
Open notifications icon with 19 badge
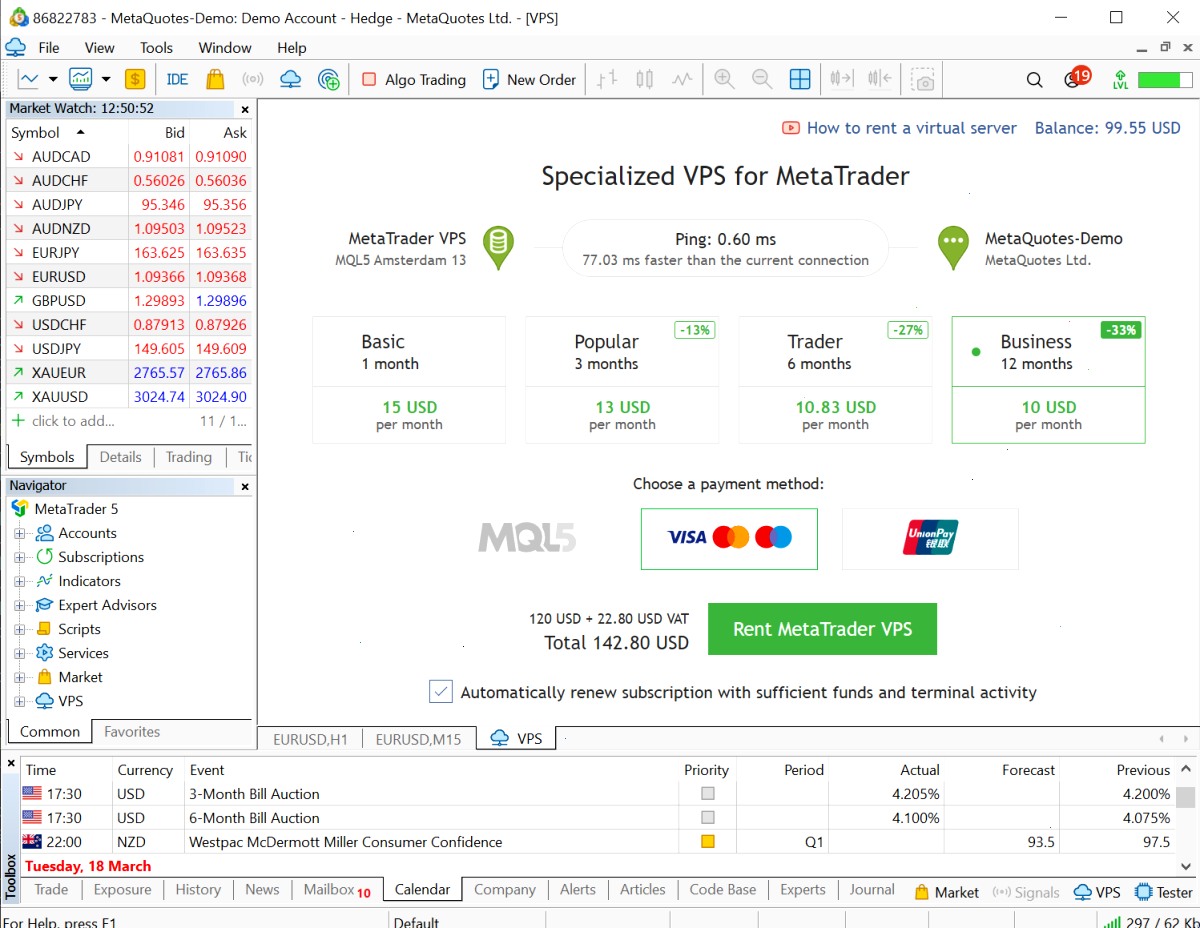point(1076,78)
